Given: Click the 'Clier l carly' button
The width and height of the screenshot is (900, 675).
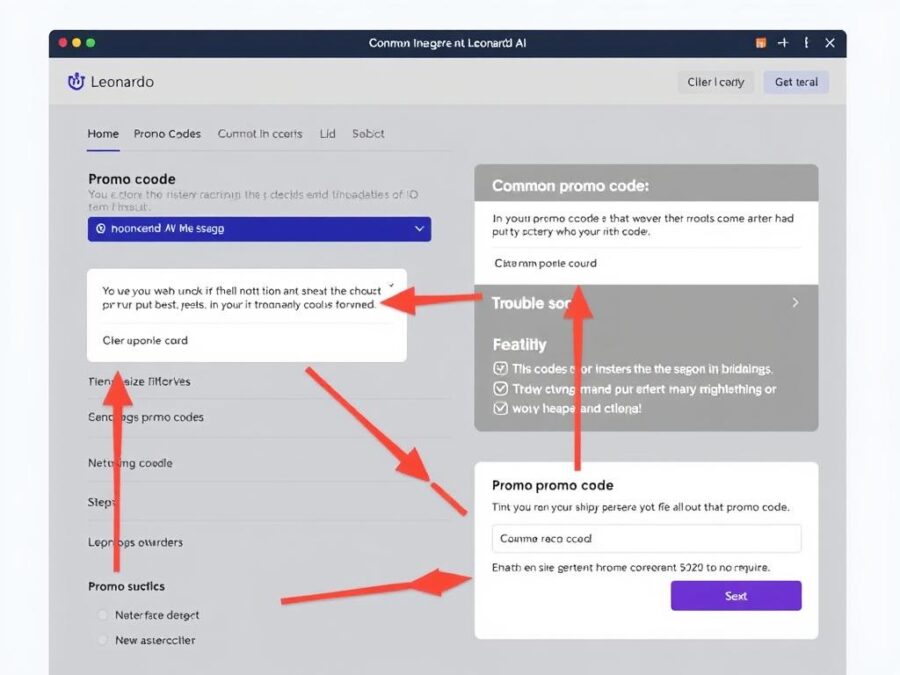Looking at the screenshot, I should pos(715,81).
